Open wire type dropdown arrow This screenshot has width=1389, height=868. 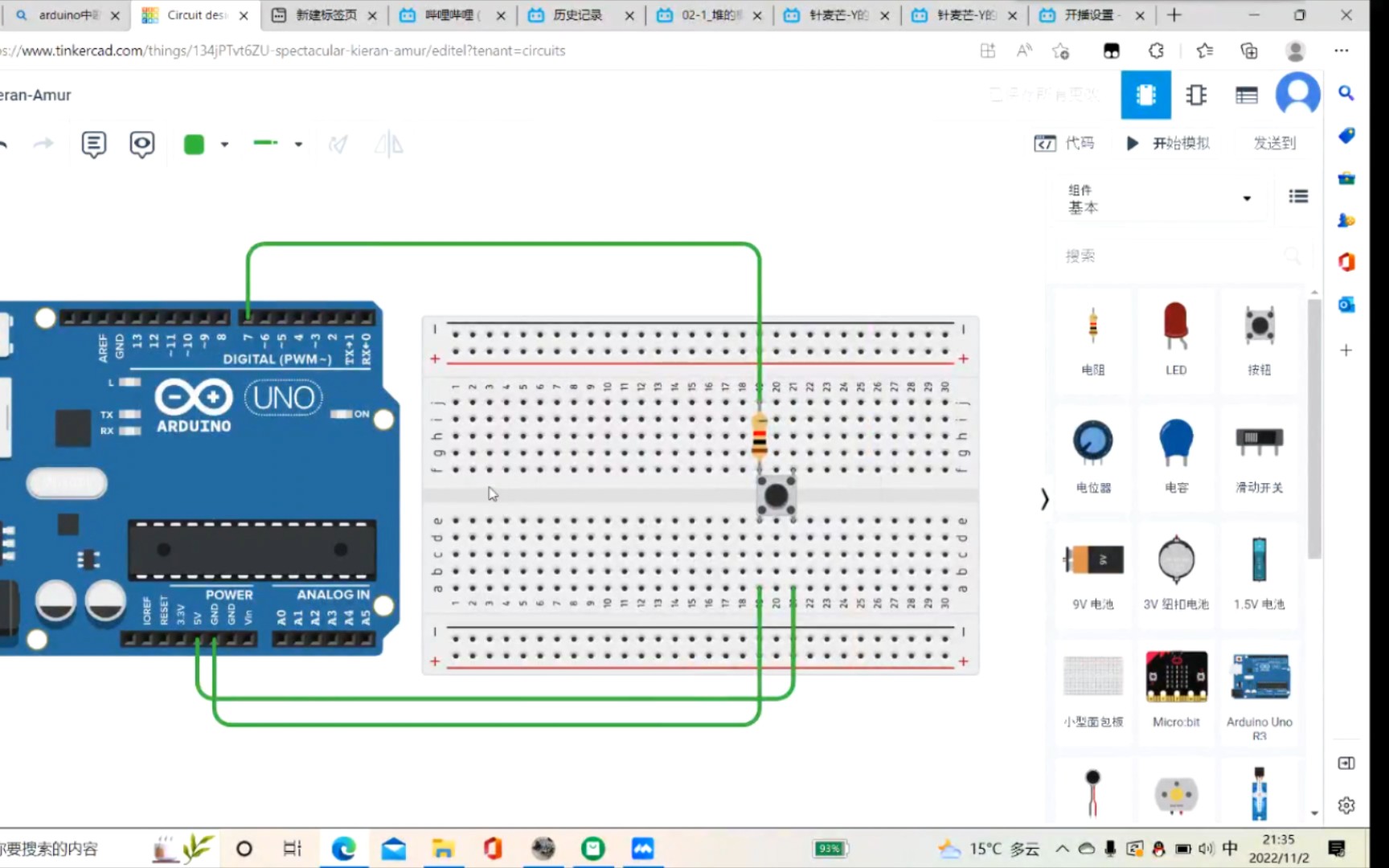(x=298, y=145)
